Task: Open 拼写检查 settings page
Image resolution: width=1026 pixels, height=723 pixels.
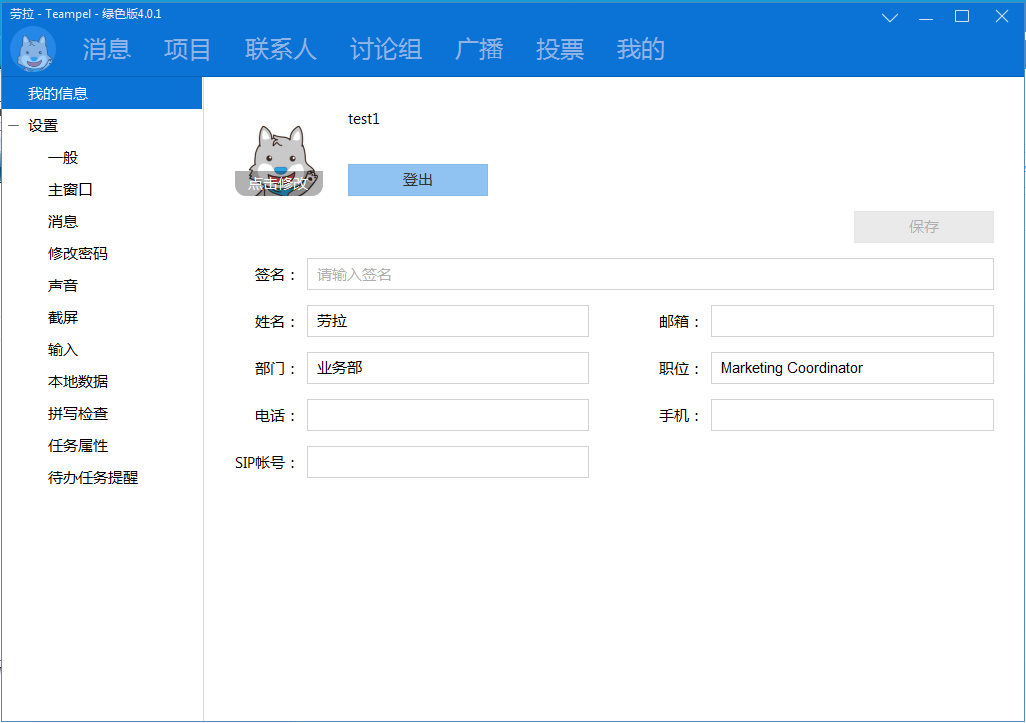Action: pos(78,414)
